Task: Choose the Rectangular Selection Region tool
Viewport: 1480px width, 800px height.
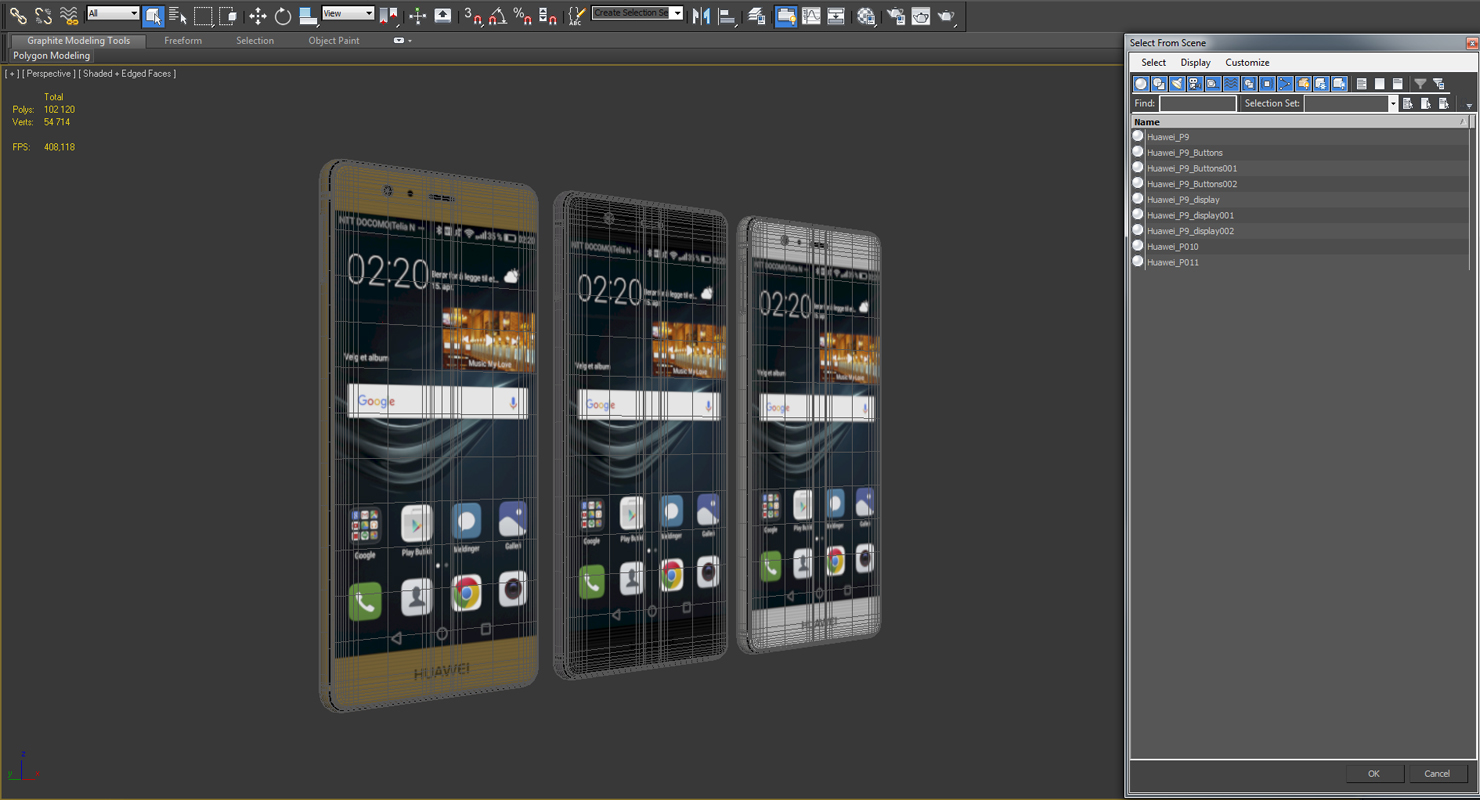Action: click(203, 15)
